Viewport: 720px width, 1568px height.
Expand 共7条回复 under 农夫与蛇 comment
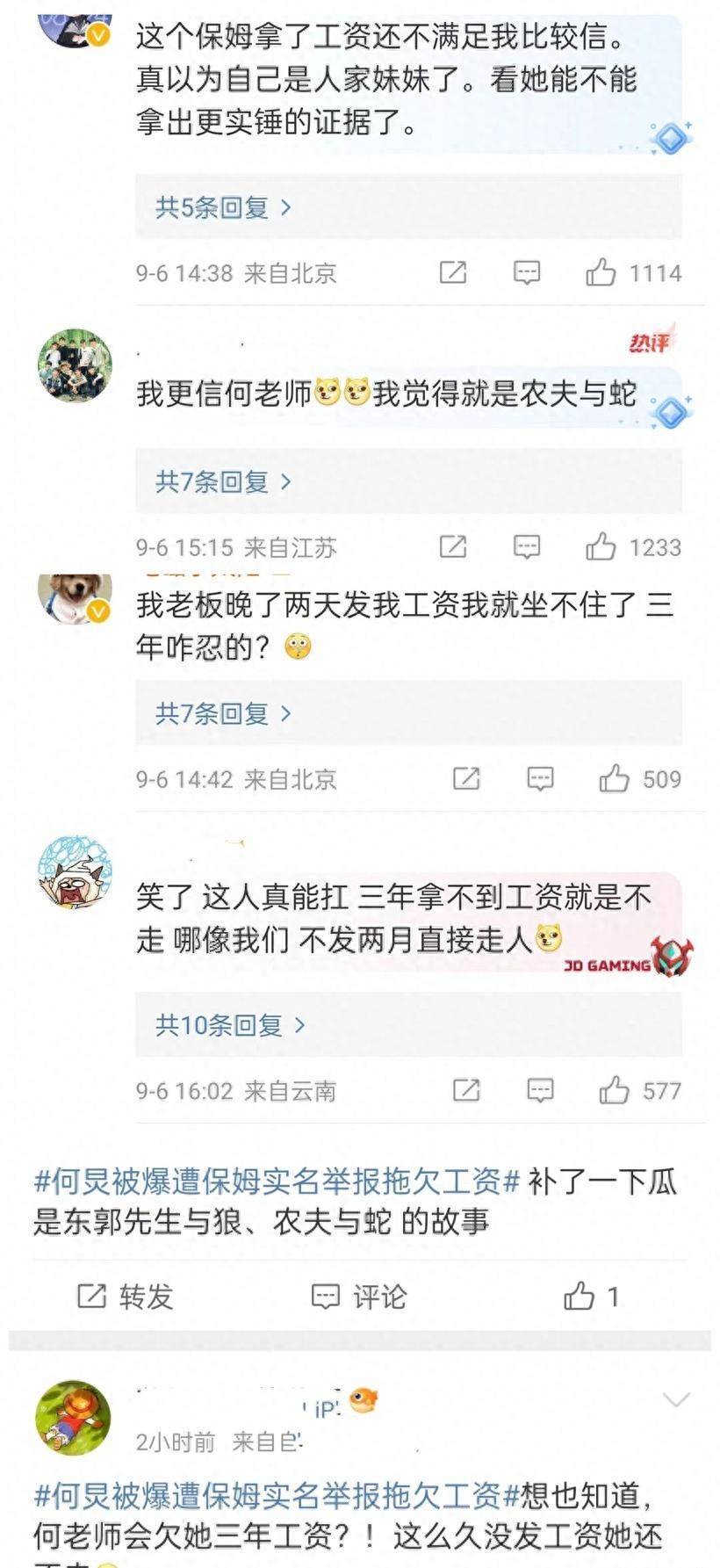(x=224, y=481)
